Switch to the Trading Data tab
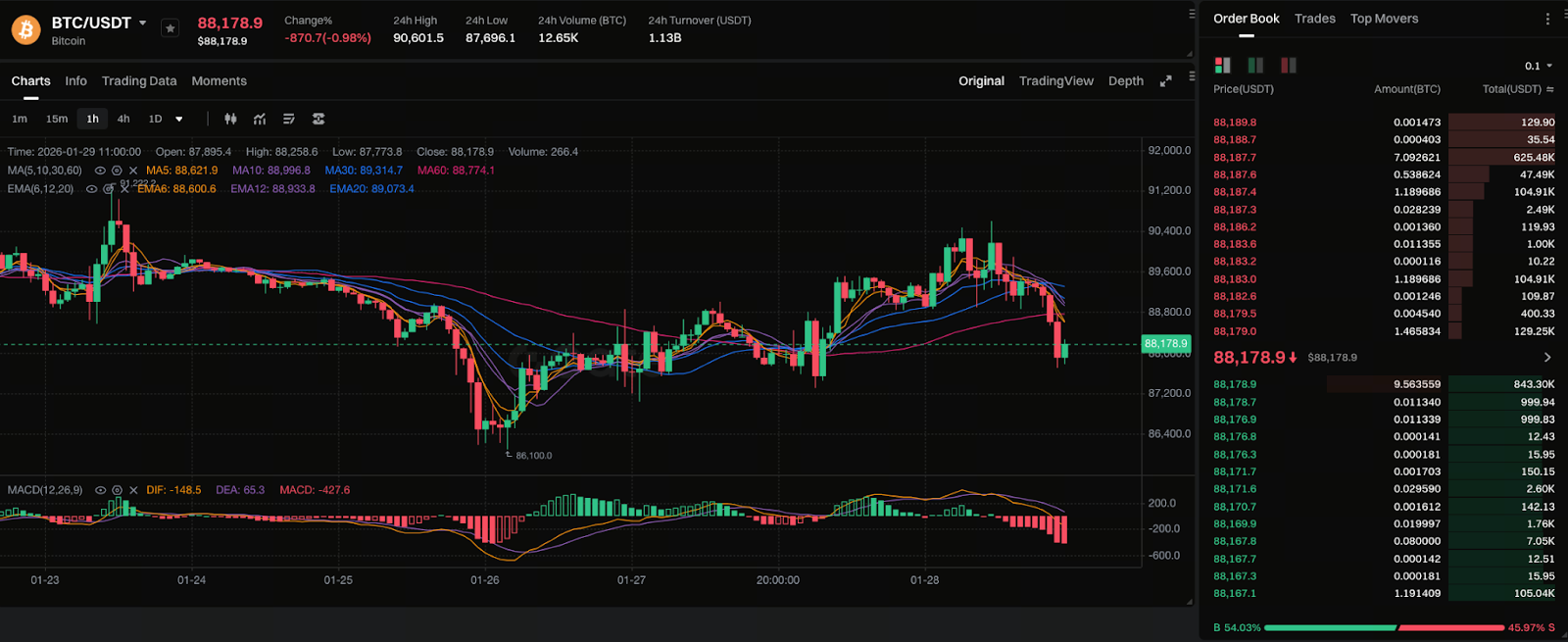This screenshot has width=1568, height=642. tap(139, 81)
